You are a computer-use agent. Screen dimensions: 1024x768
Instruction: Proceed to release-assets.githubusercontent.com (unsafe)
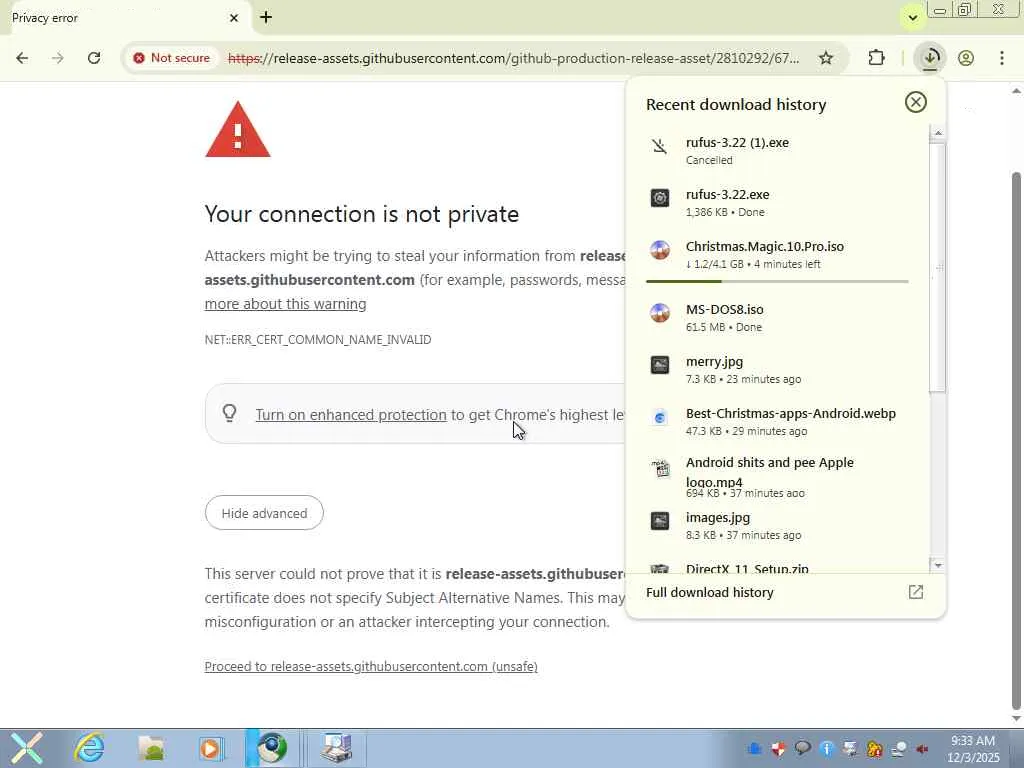(371, 666)
